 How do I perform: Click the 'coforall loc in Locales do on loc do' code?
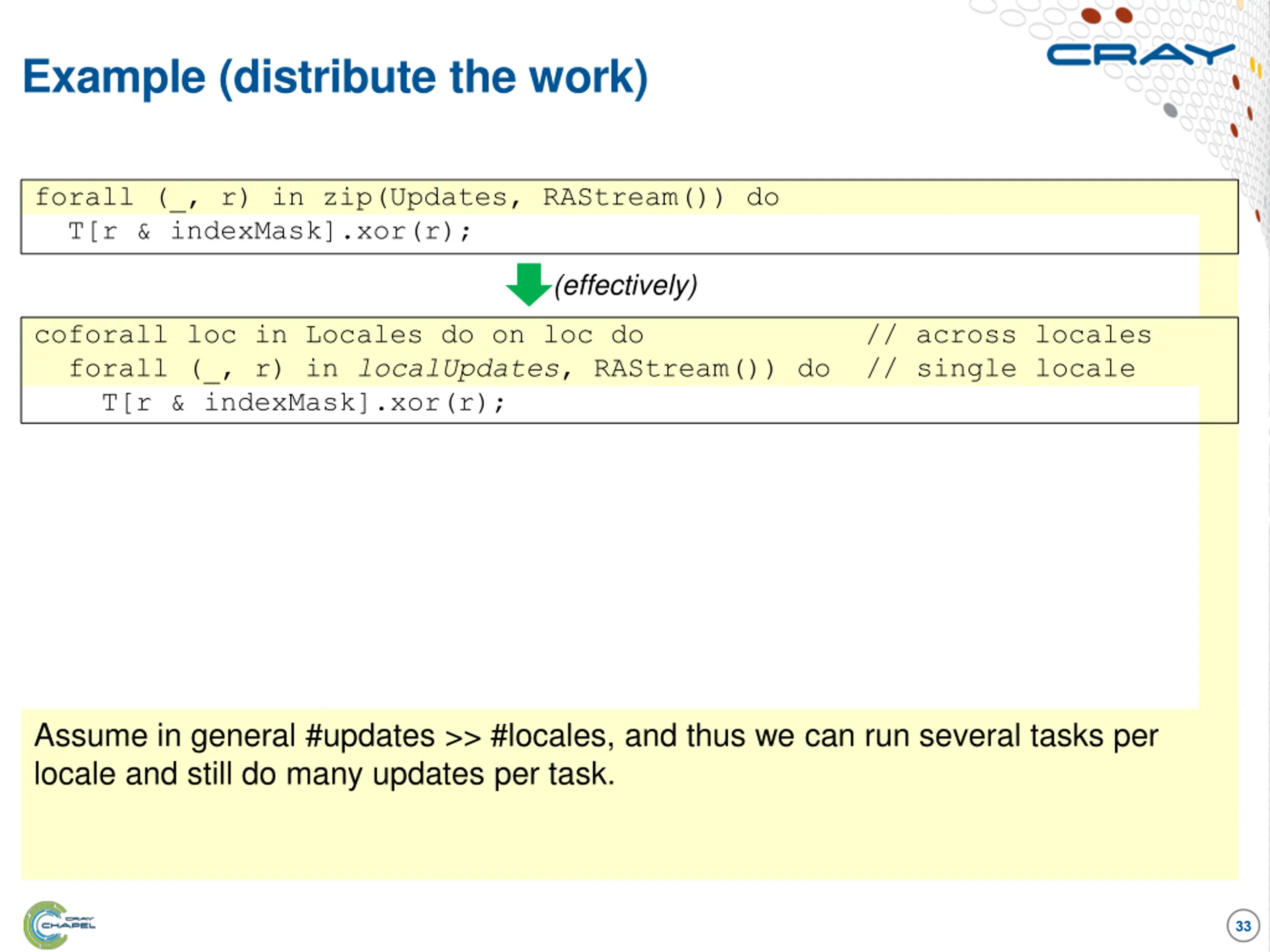[x=339, y=335]
